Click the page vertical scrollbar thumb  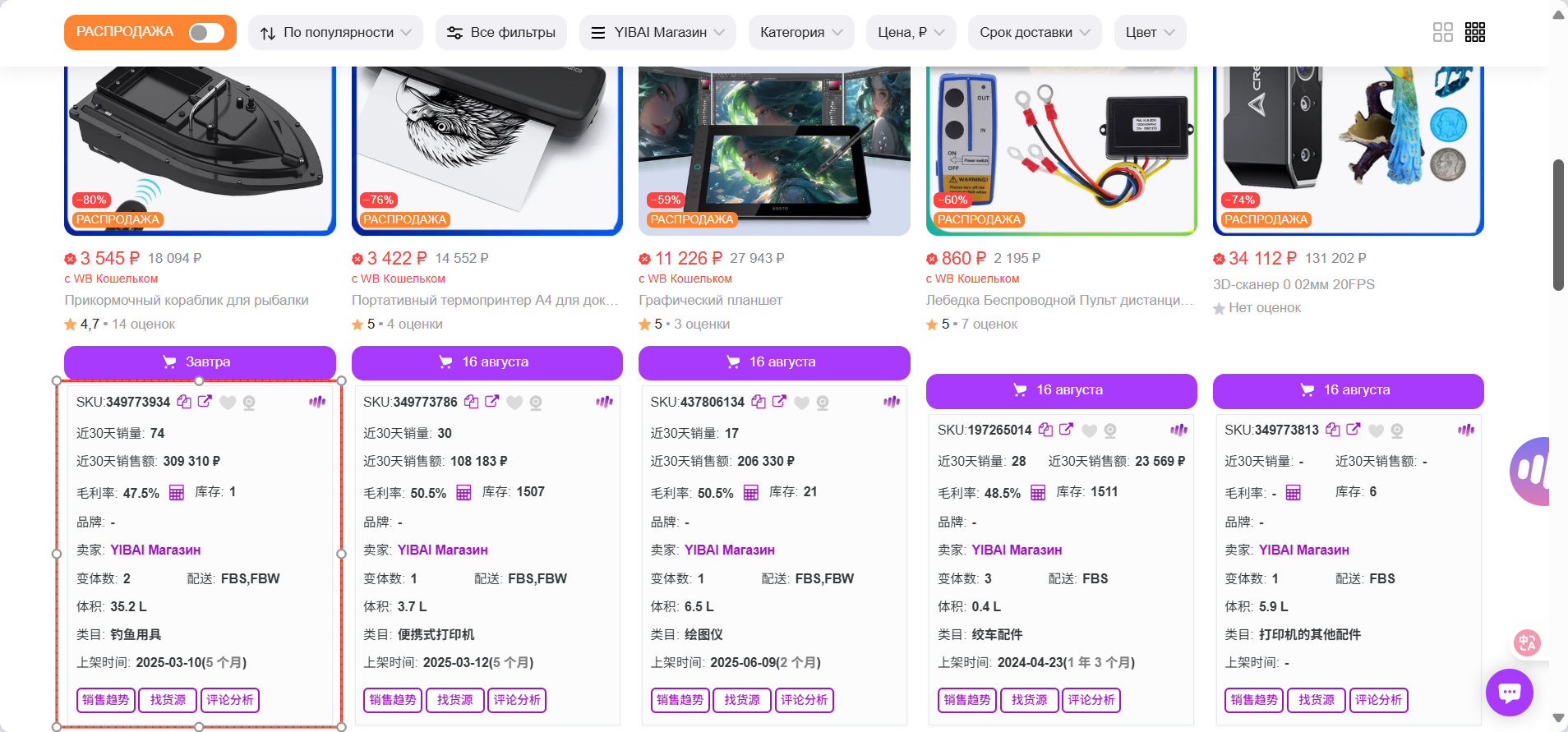[1558, 224]
